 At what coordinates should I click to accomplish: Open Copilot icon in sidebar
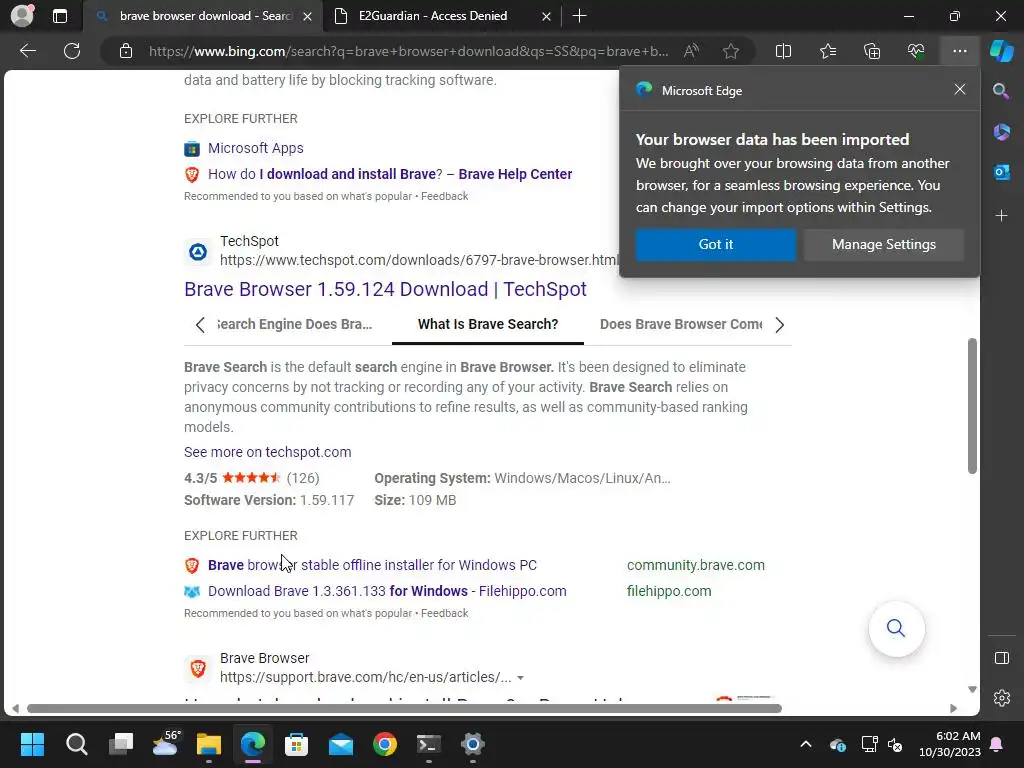coord(1001,51)
